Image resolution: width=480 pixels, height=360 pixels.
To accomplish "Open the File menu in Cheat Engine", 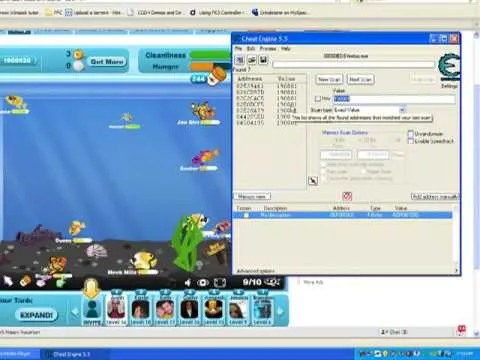I will click(x=238, y=49).
